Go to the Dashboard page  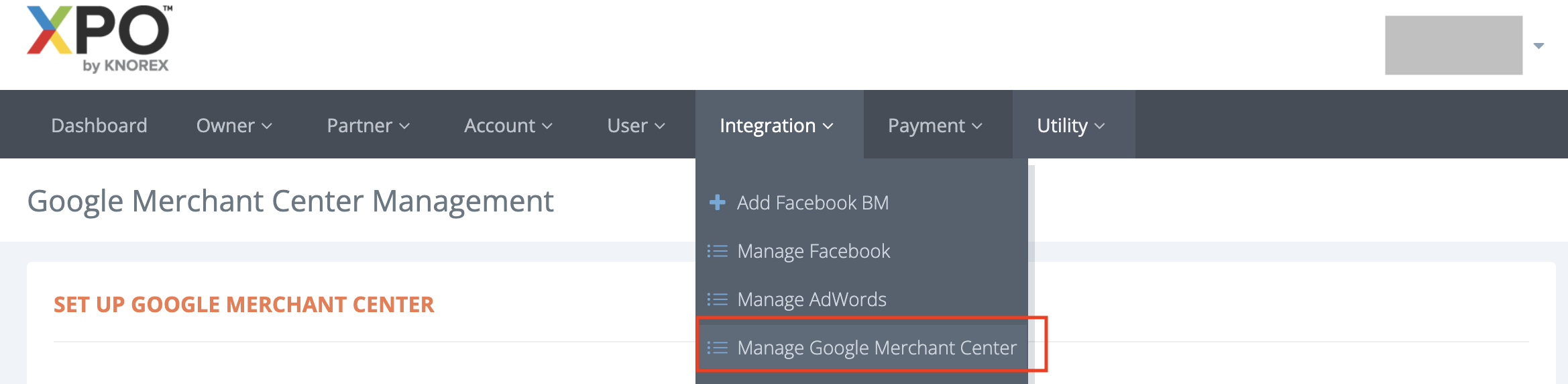pos(99,126)
